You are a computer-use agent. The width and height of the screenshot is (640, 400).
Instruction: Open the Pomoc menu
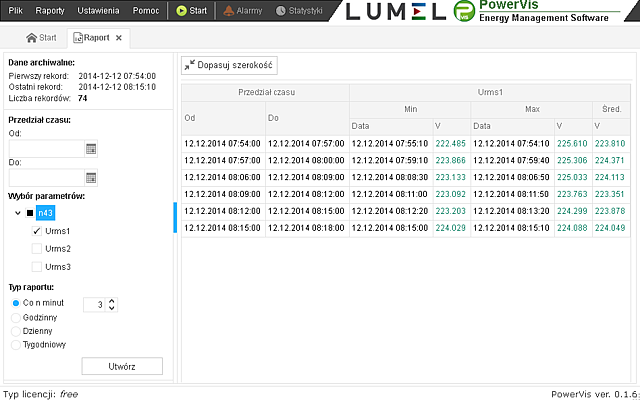(x=146, y=11)
